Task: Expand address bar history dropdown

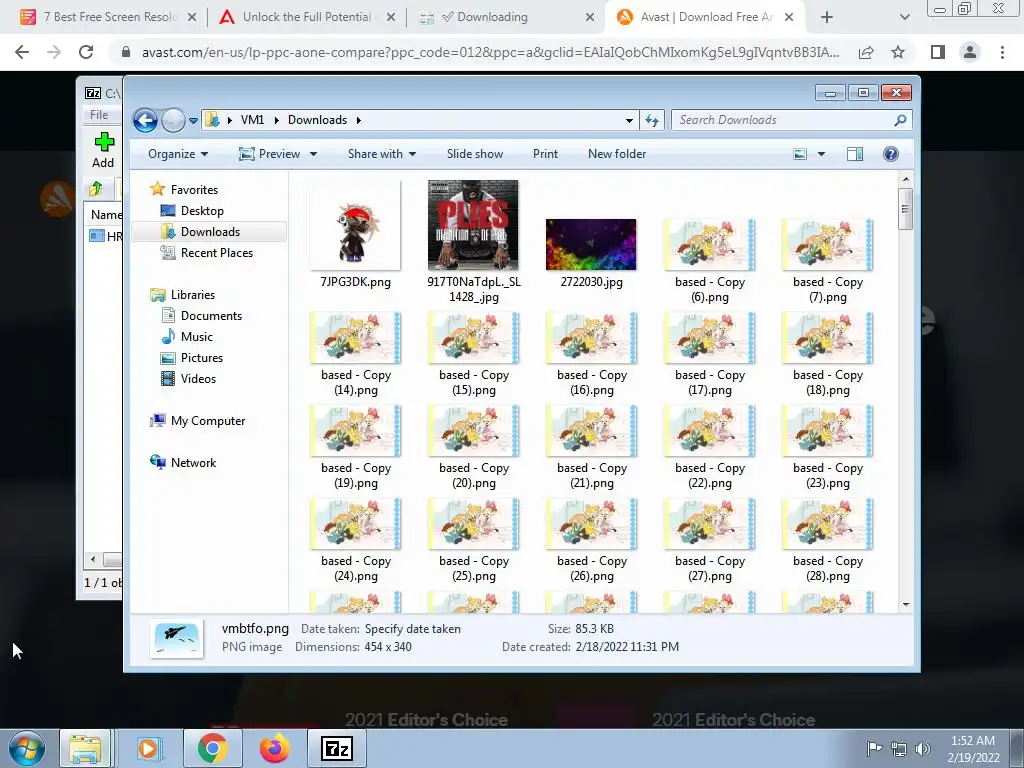Action: [x=629, y=120]
